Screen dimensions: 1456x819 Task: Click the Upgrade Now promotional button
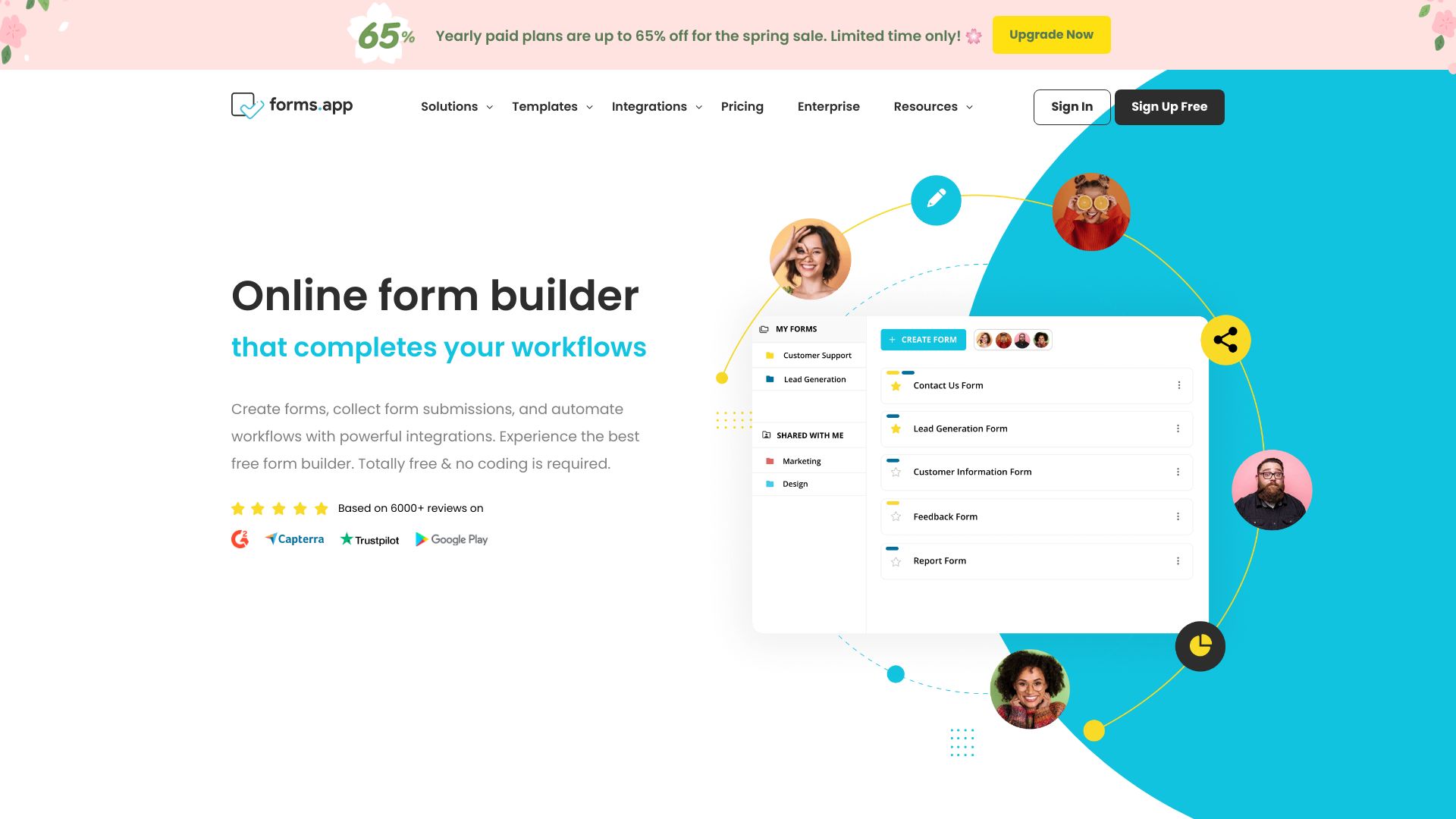click(x=1051, y=34)
